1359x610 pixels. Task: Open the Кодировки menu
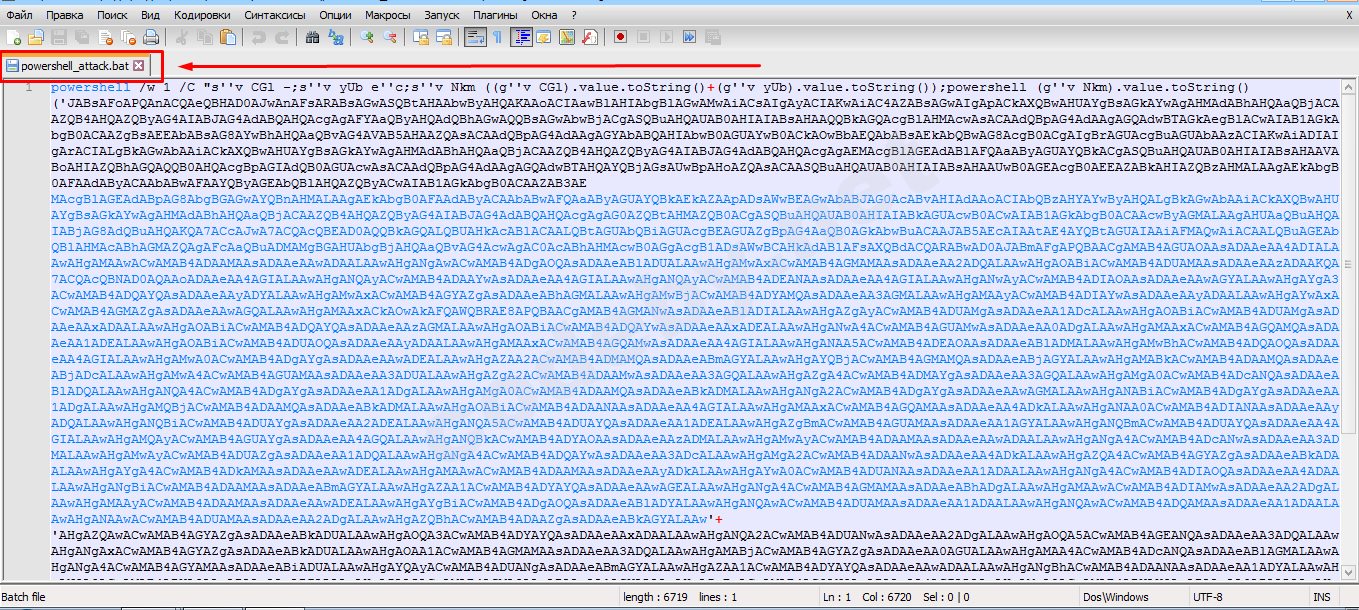tap(201, 15)
